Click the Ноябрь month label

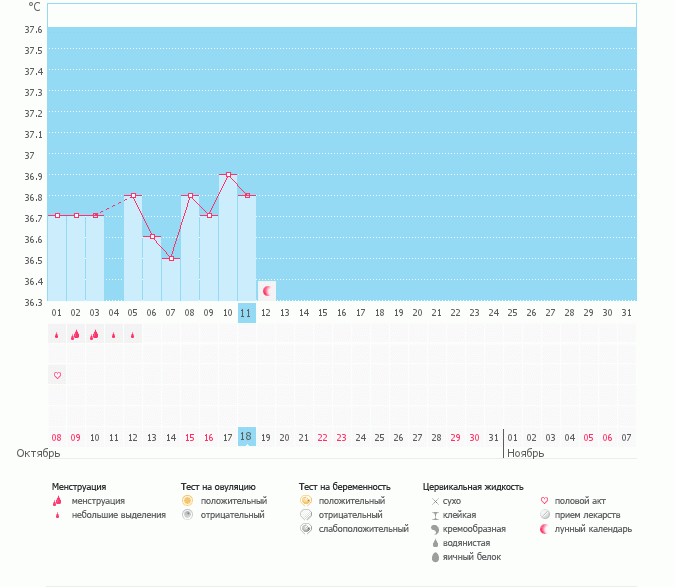(x=525, y=453)
